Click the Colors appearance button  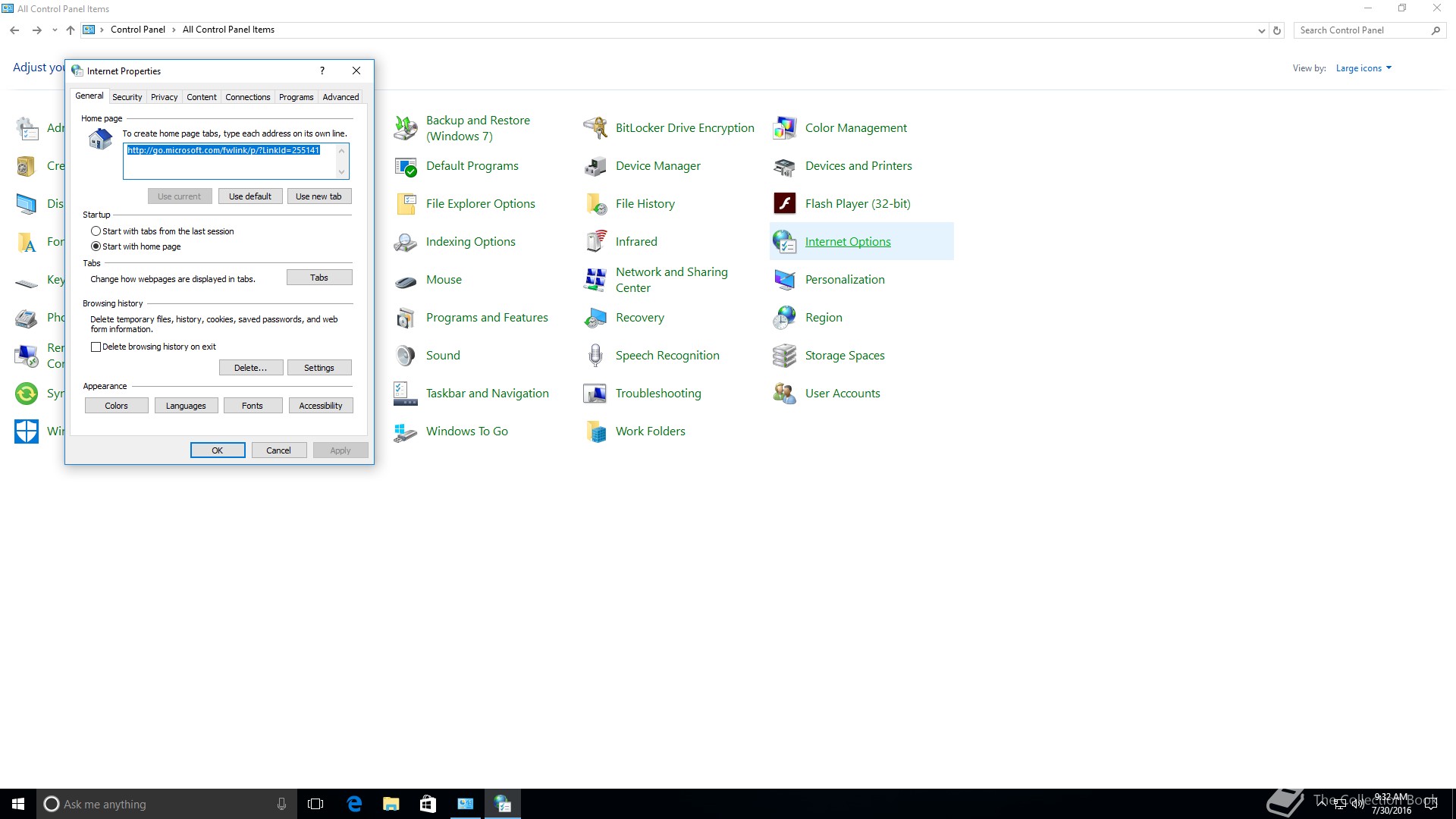pos(117,406)
